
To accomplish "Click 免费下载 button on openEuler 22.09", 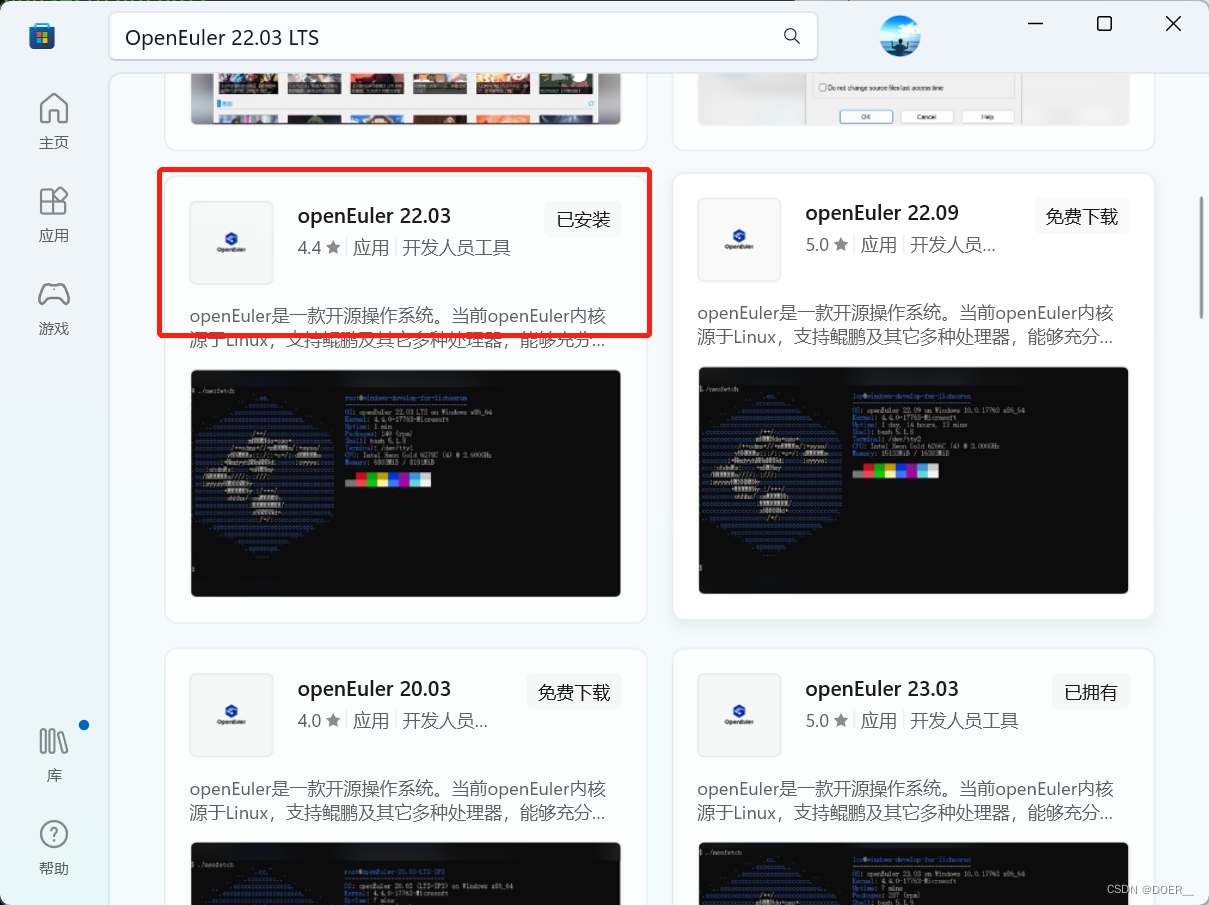I will pyautogui.click(x=1081, y=216).
